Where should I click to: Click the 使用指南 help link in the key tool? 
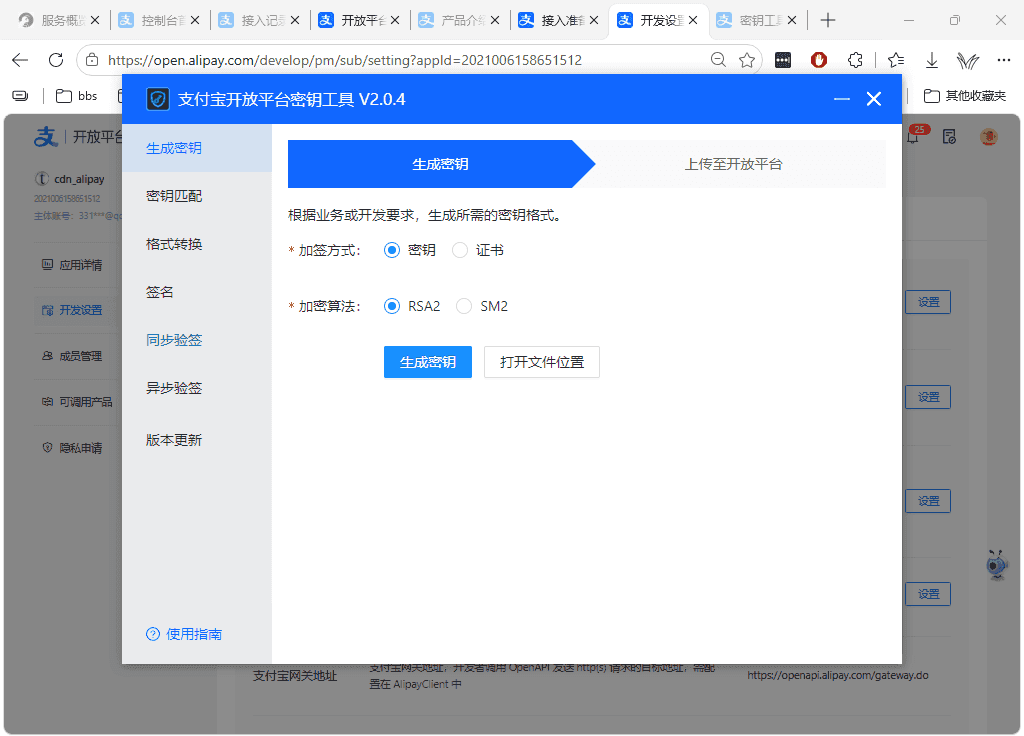point(184,634)
